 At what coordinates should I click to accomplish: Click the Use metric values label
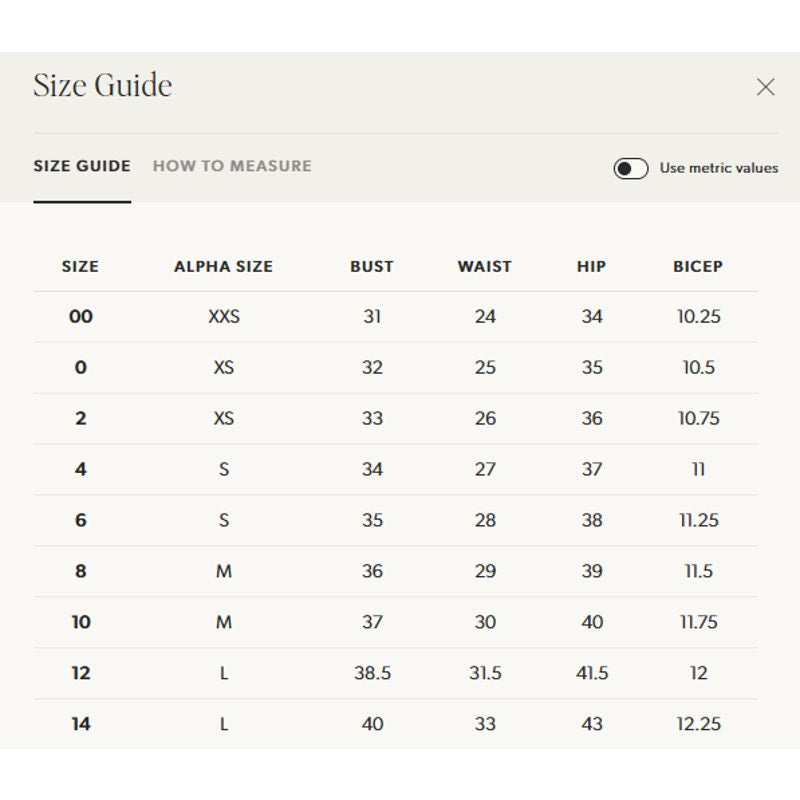pyautogui.click(x=719, y=168)
